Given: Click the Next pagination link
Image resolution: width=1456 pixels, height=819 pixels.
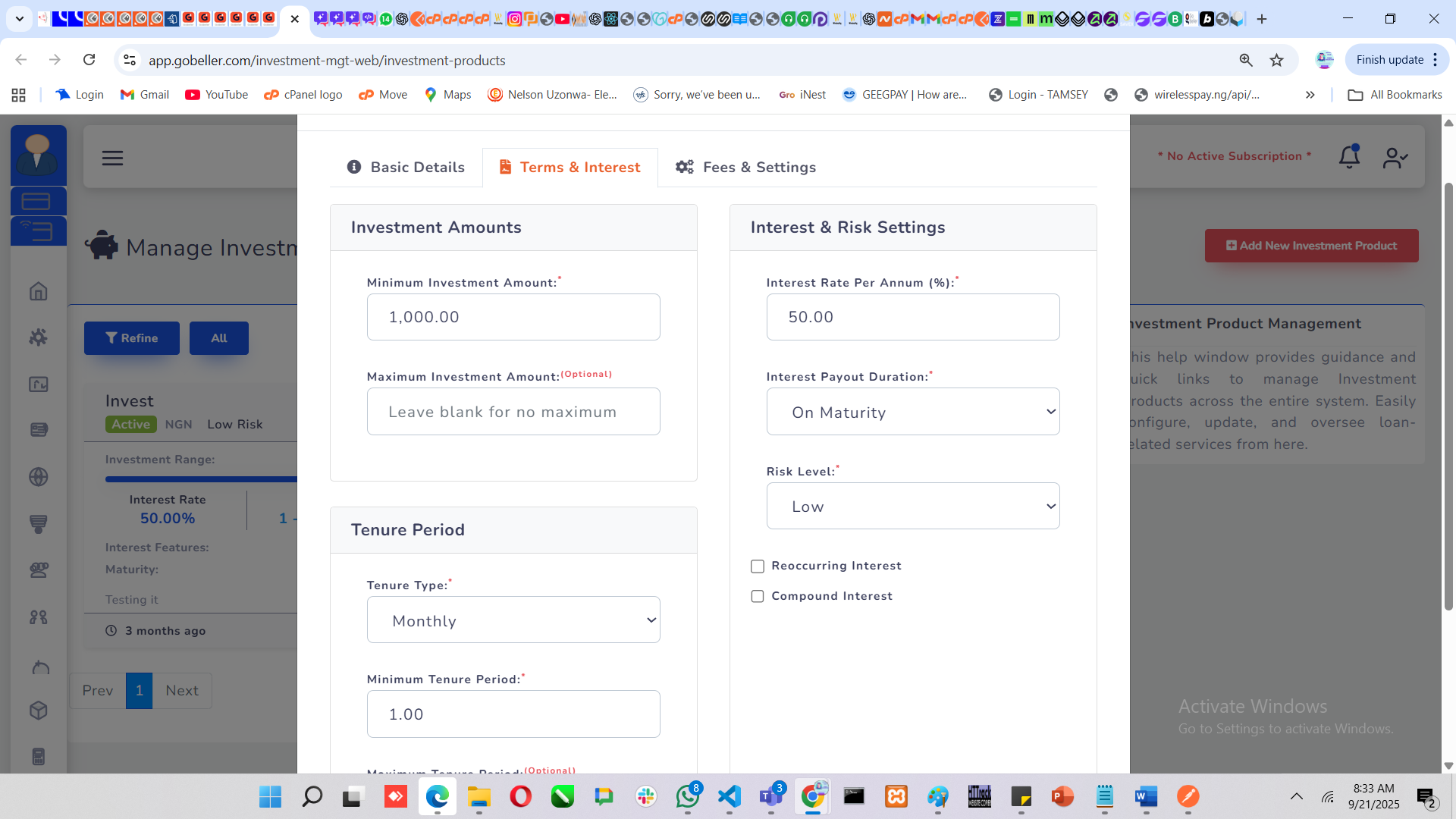Looking at the screenshot, I should [182, 691].
